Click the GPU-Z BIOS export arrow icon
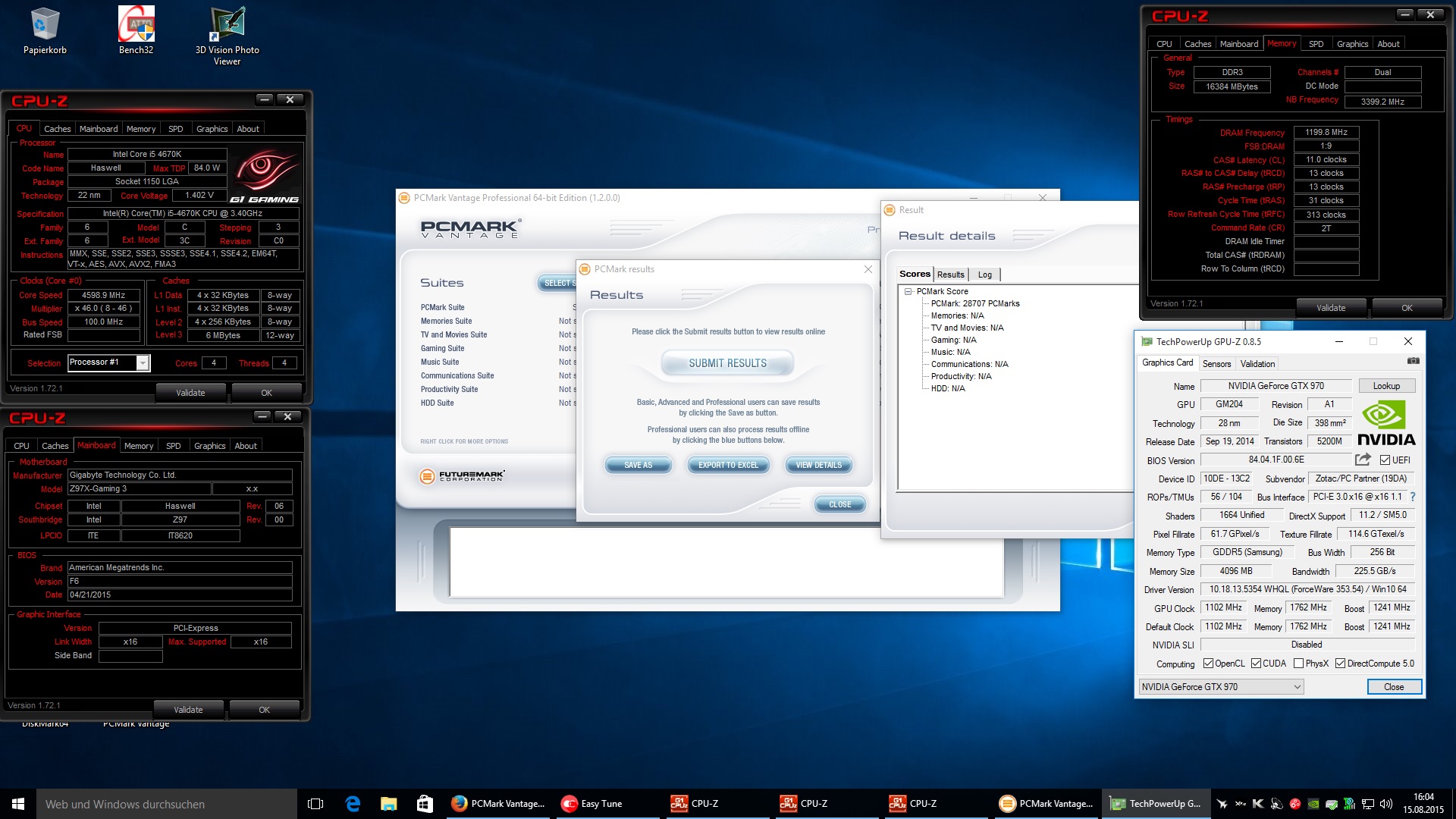This screenshot has width=1456, height=819. (x=1363, y=460)
